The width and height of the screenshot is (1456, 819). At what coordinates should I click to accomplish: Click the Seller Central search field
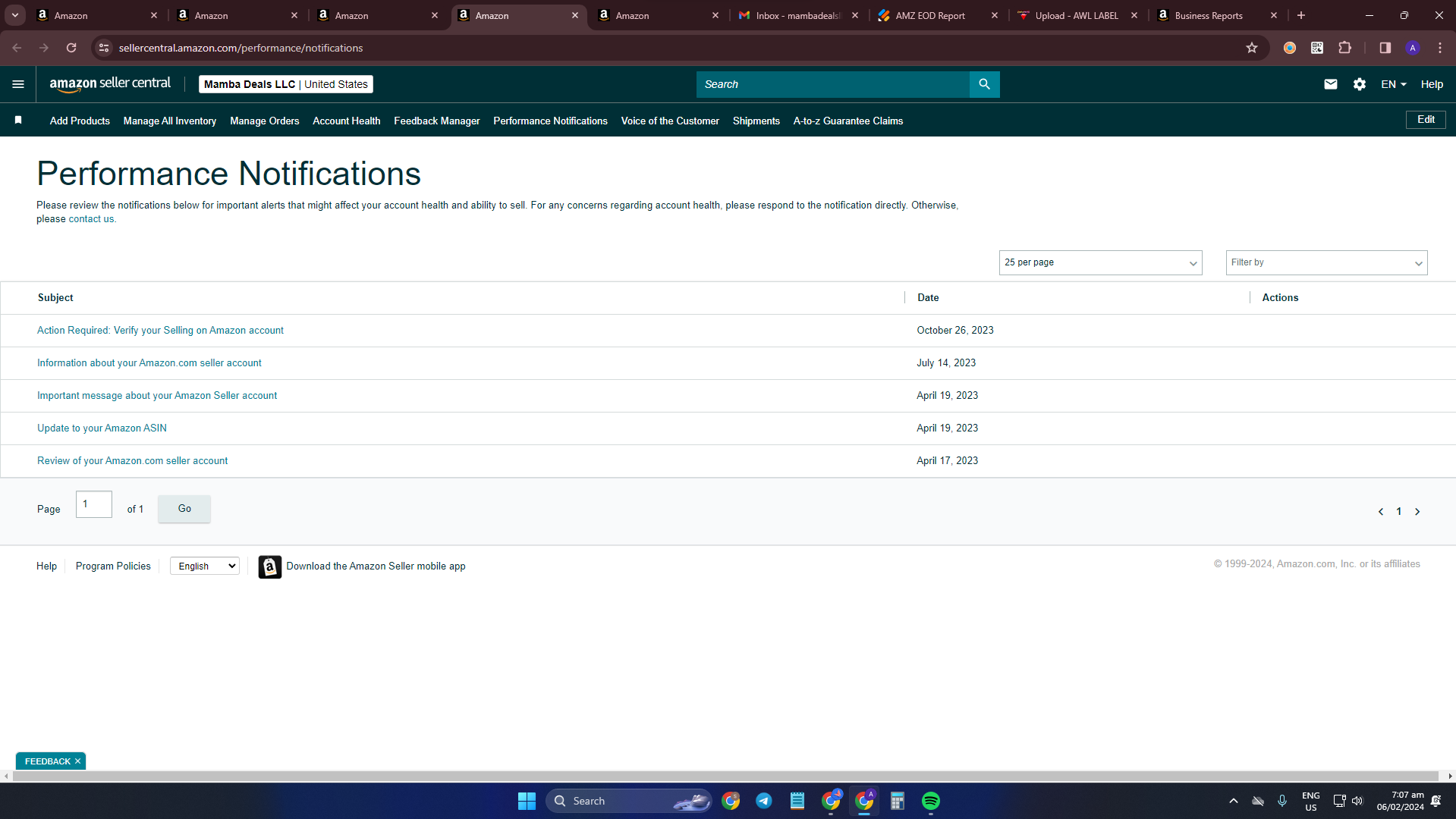[832, 84]
